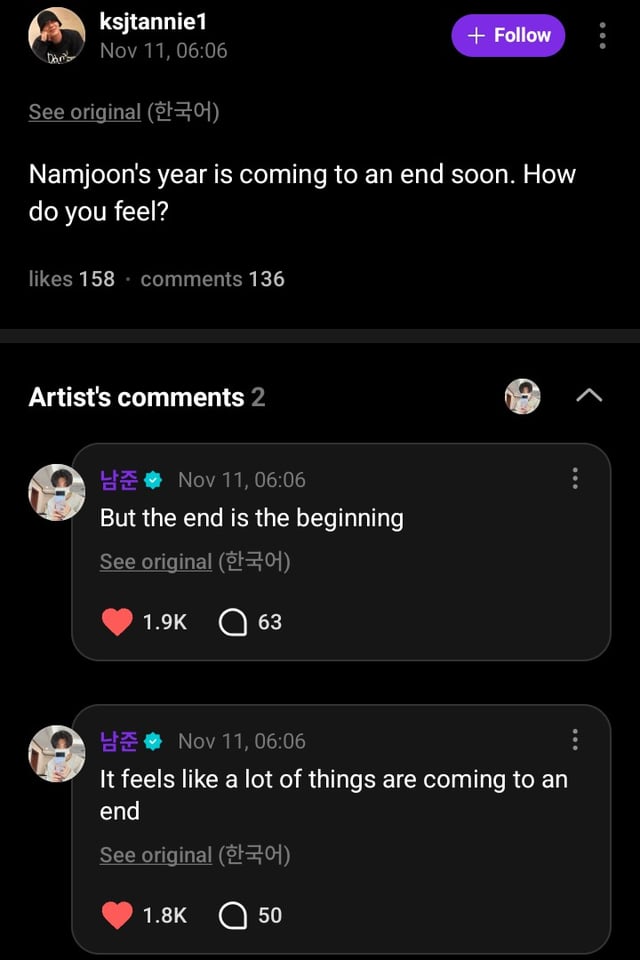Tap the verified badge on the second artist comment
Viewport: 640px width, 960px height.
click(153, 741)
